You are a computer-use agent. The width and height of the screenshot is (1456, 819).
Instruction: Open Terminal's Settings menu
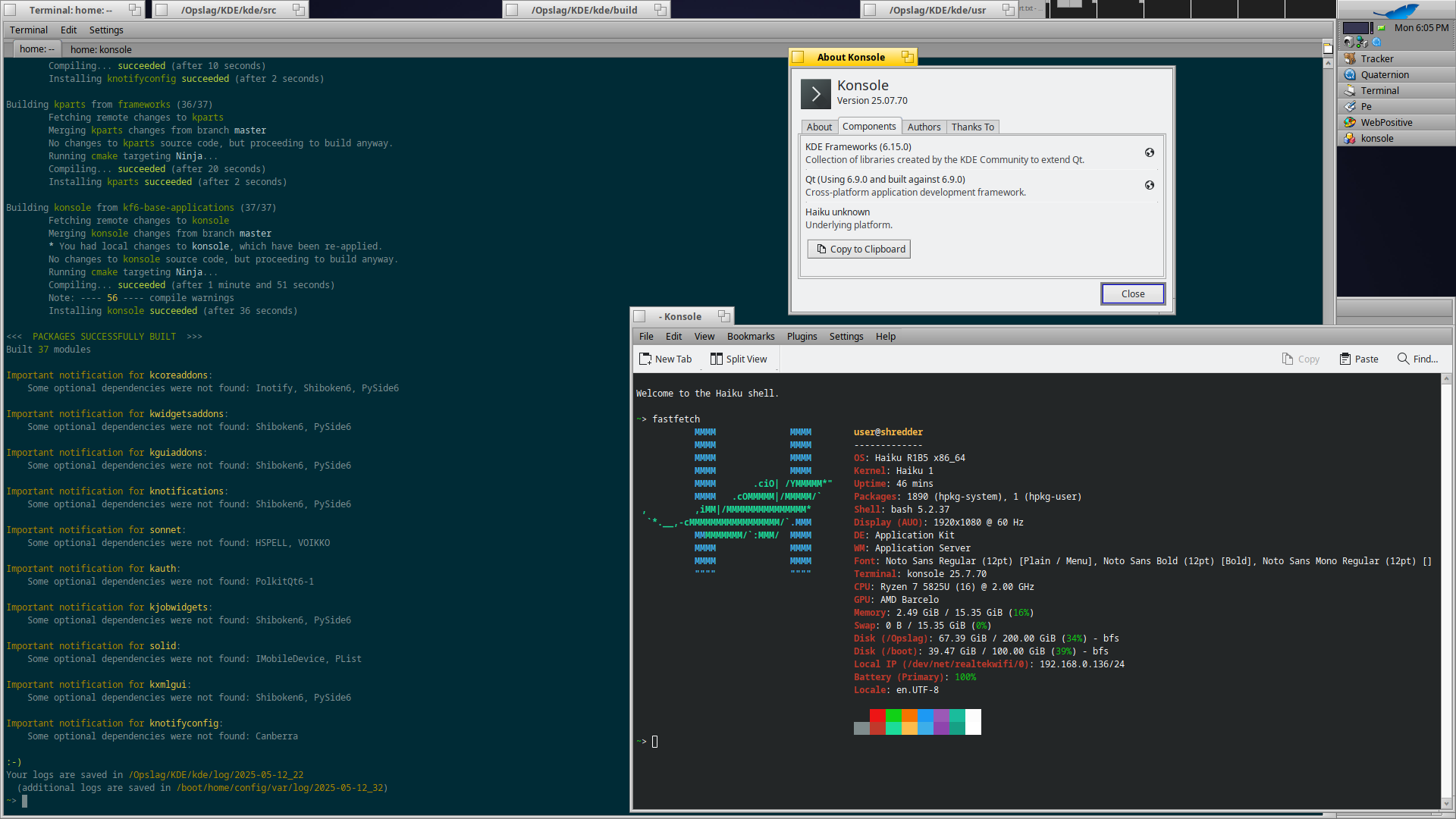106,30
